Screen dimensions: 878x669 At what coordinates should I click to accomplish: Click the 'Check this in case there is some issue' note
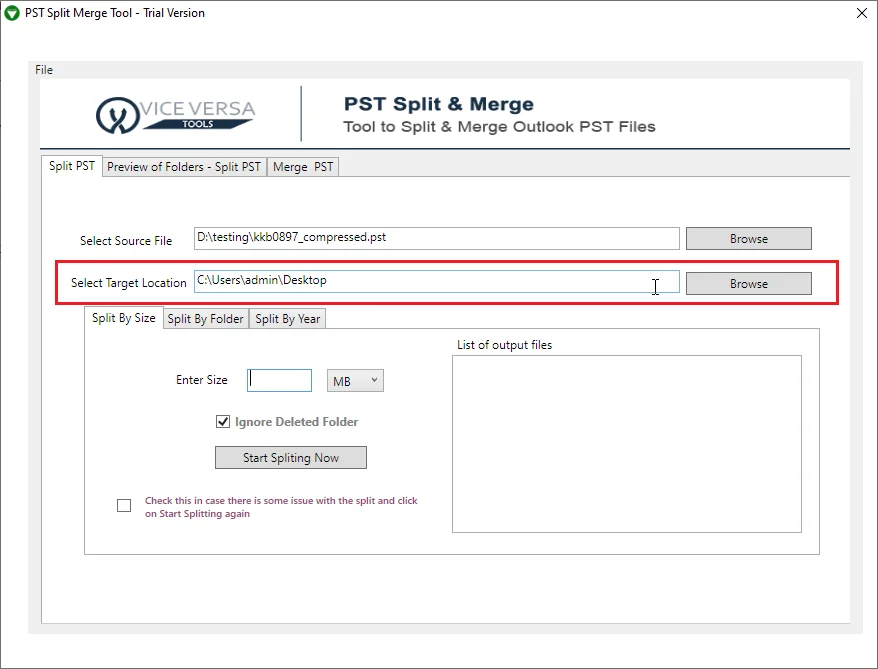281,507
